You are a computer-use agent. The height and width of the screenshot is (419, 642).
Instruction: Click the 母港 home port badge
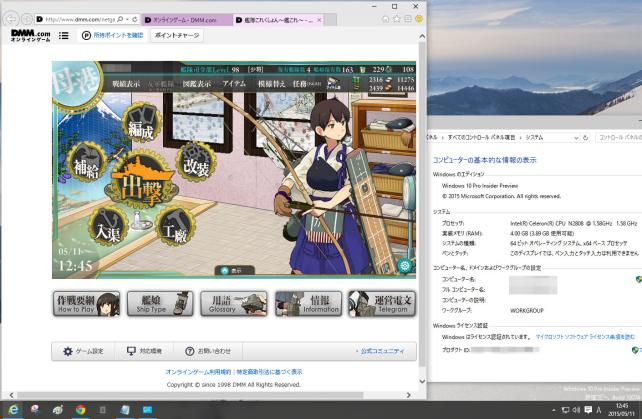(x=76, y=85)
